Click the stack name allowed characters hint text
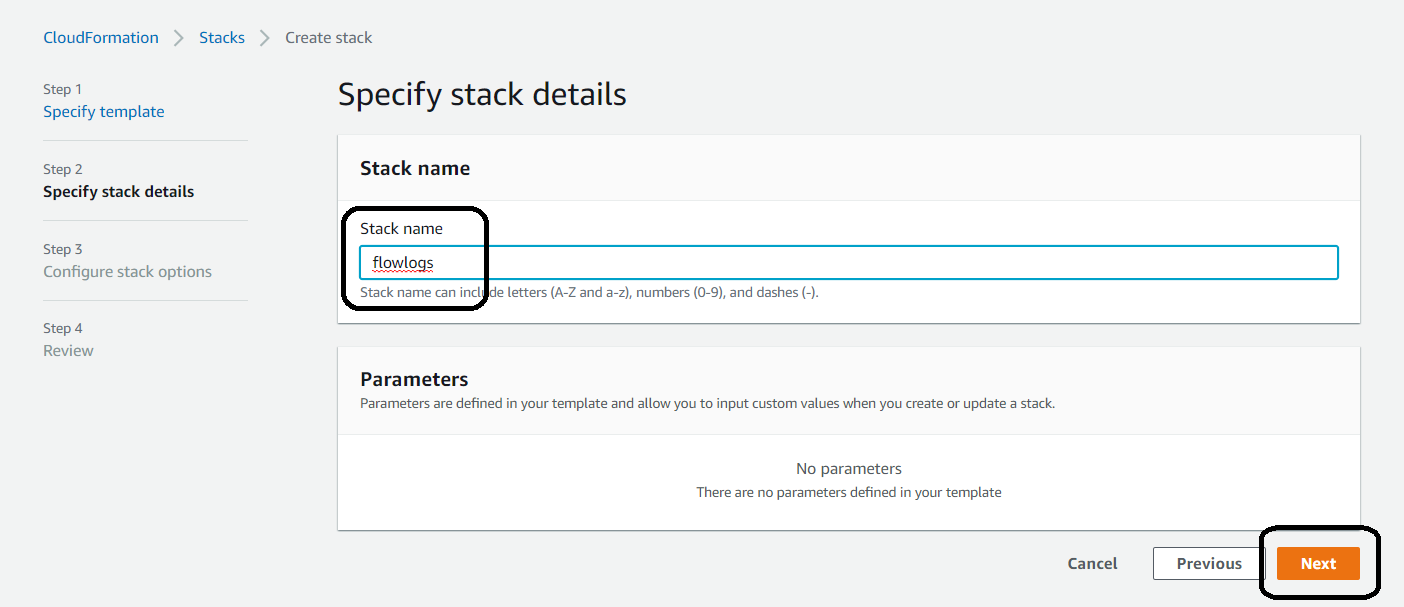The height and width of the screenshot is (607, 1404). (x=590, y=293)
